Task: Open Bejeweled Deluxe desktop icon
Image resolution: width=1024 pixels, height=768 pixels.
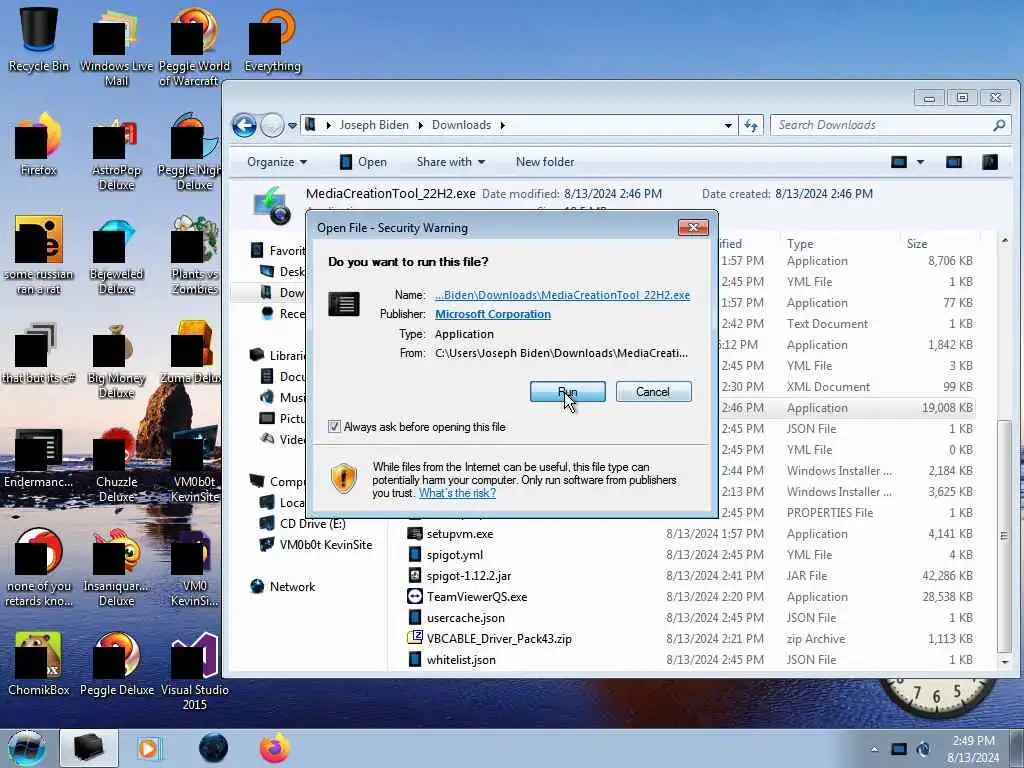Action: [x=116, y=256]
